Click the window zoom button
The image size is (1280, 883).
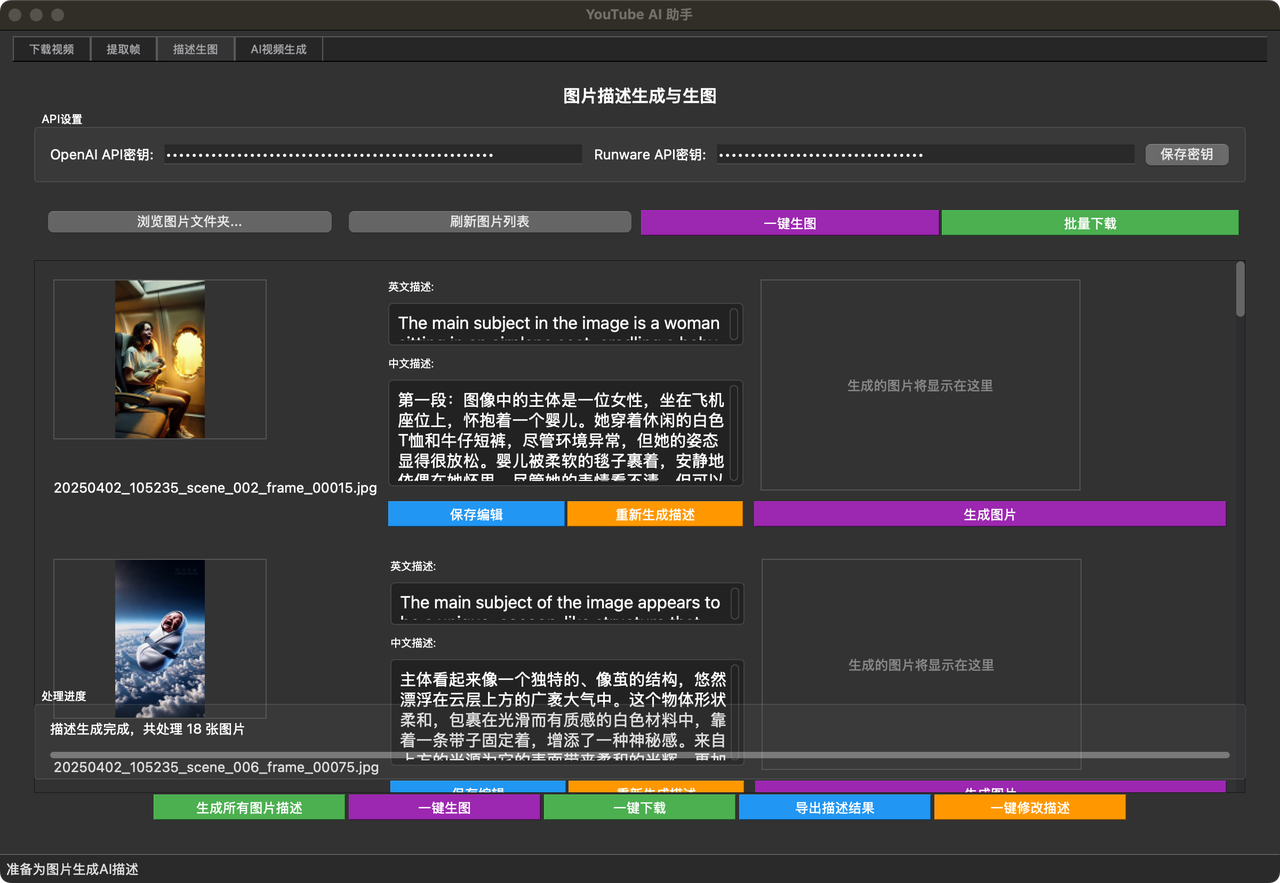point(57,15)
